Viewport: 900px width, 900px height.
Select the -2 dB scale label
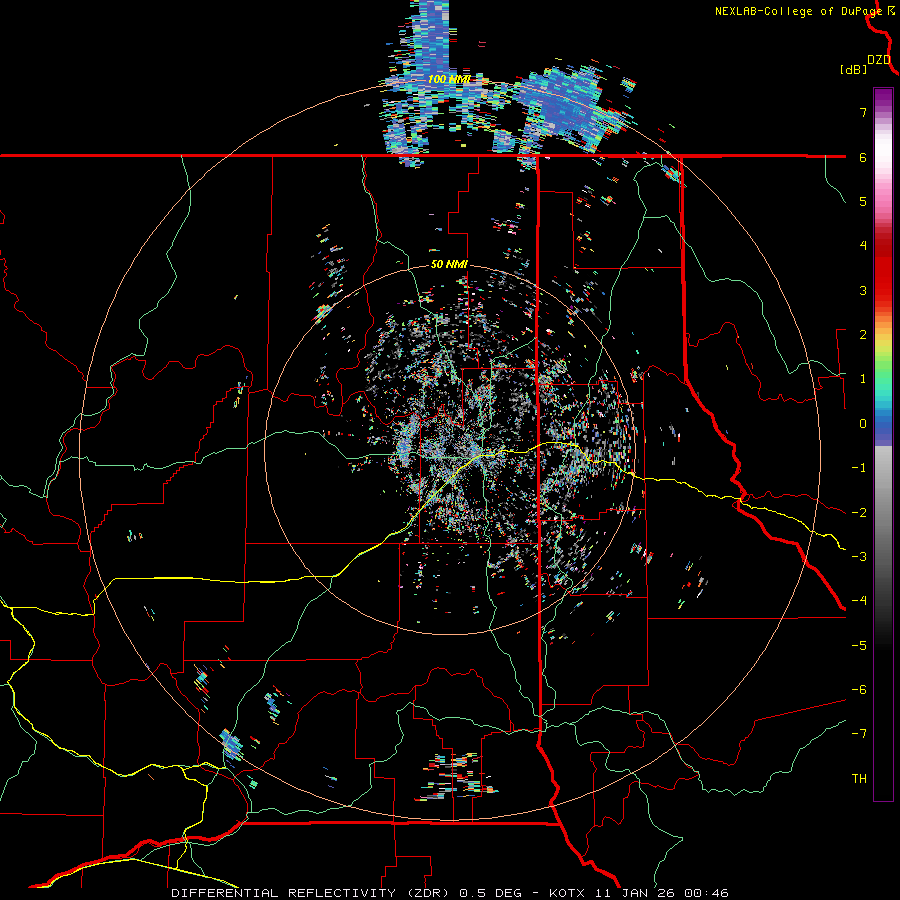coord(859,512)
